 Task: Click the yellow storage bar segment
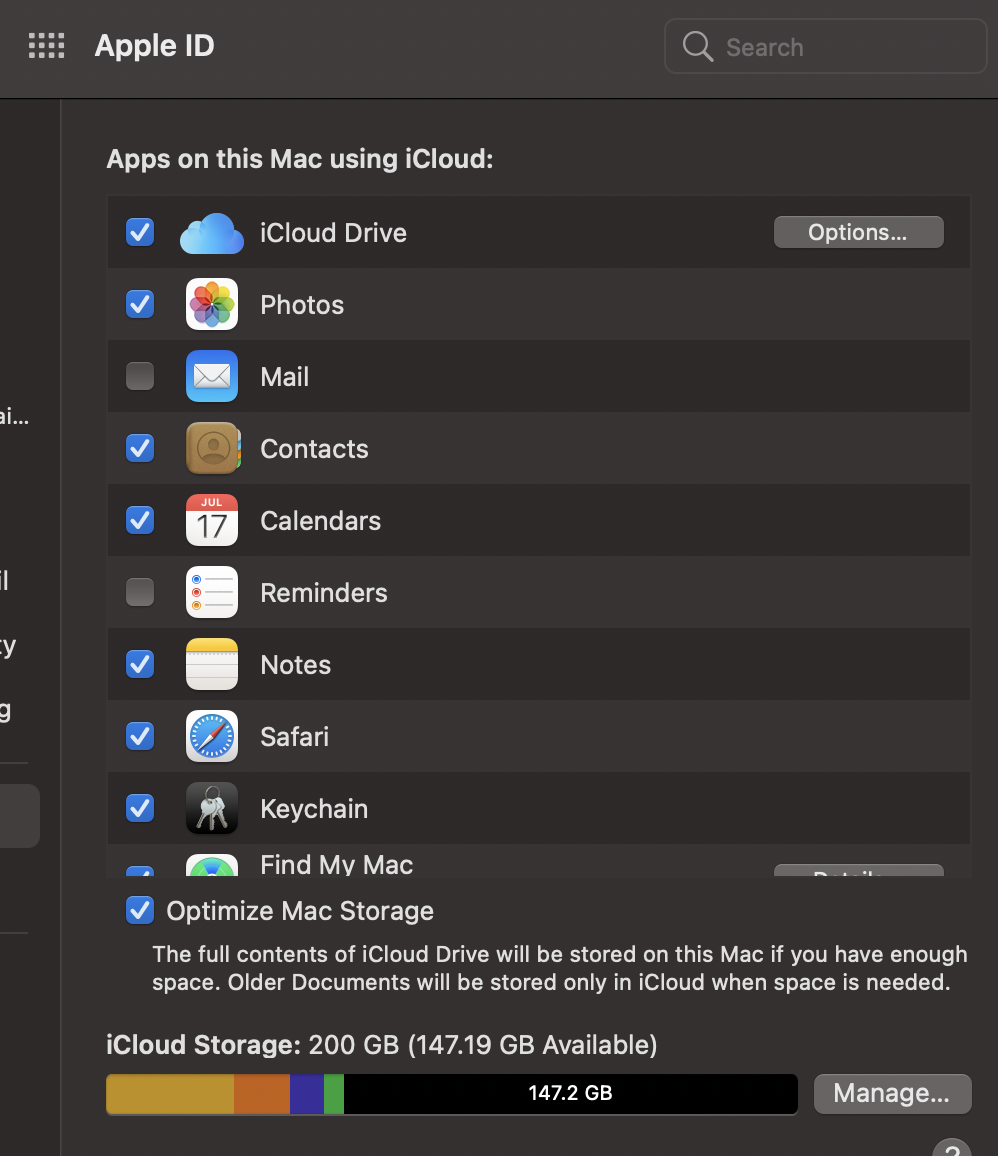[170, 1093]
